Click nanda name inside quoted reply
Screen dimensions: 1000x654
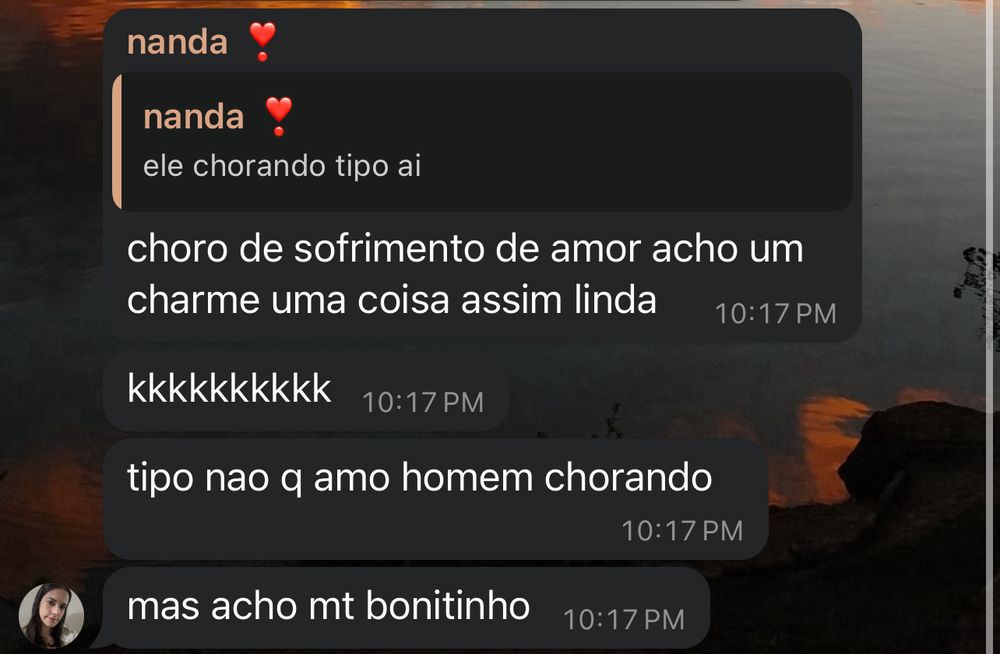(x=194, y=117)
